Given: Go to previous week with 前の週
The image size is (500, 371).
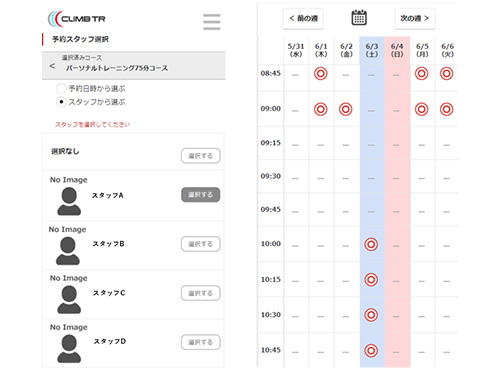Looking at the screenshot, I should pos(303,18).
